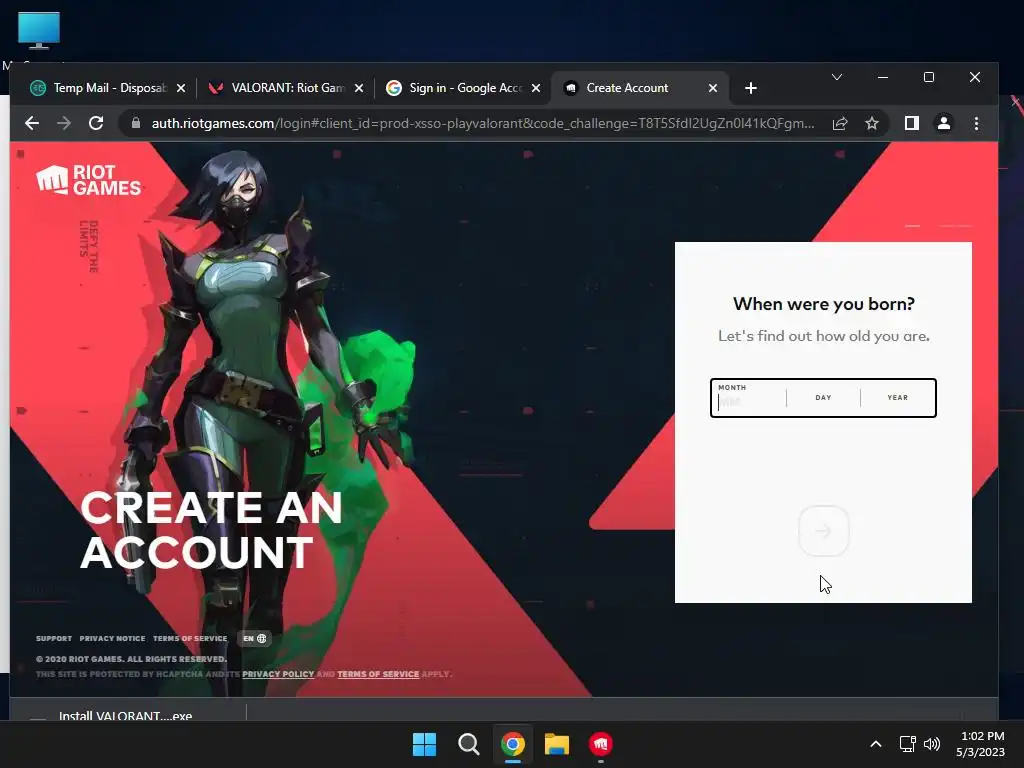Screen dimensions: 1024x768
Task: Click the padlock site info icon
Action: click(136, 123)
